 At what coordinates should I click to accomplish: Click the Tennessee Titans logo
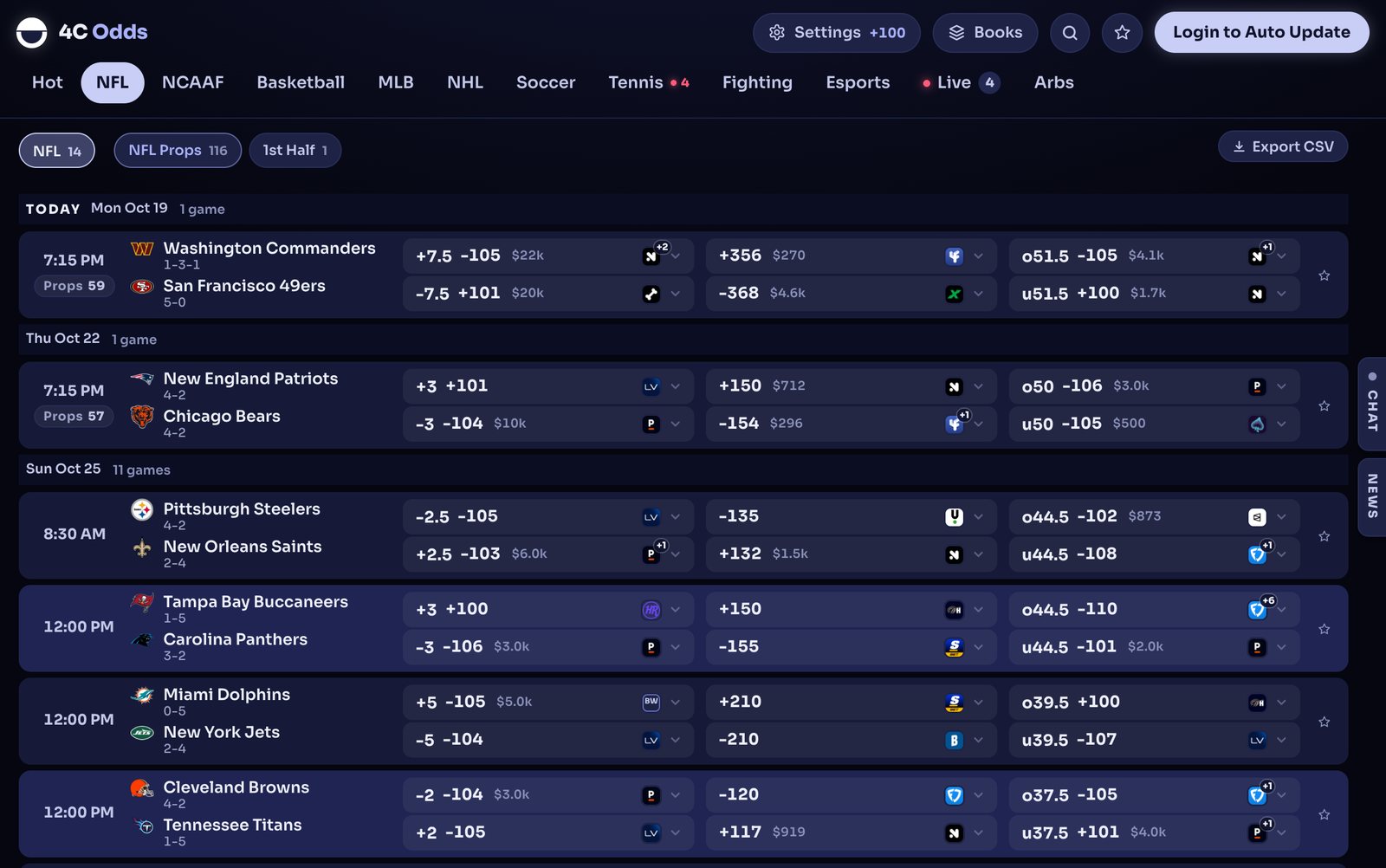pos(145,826)
